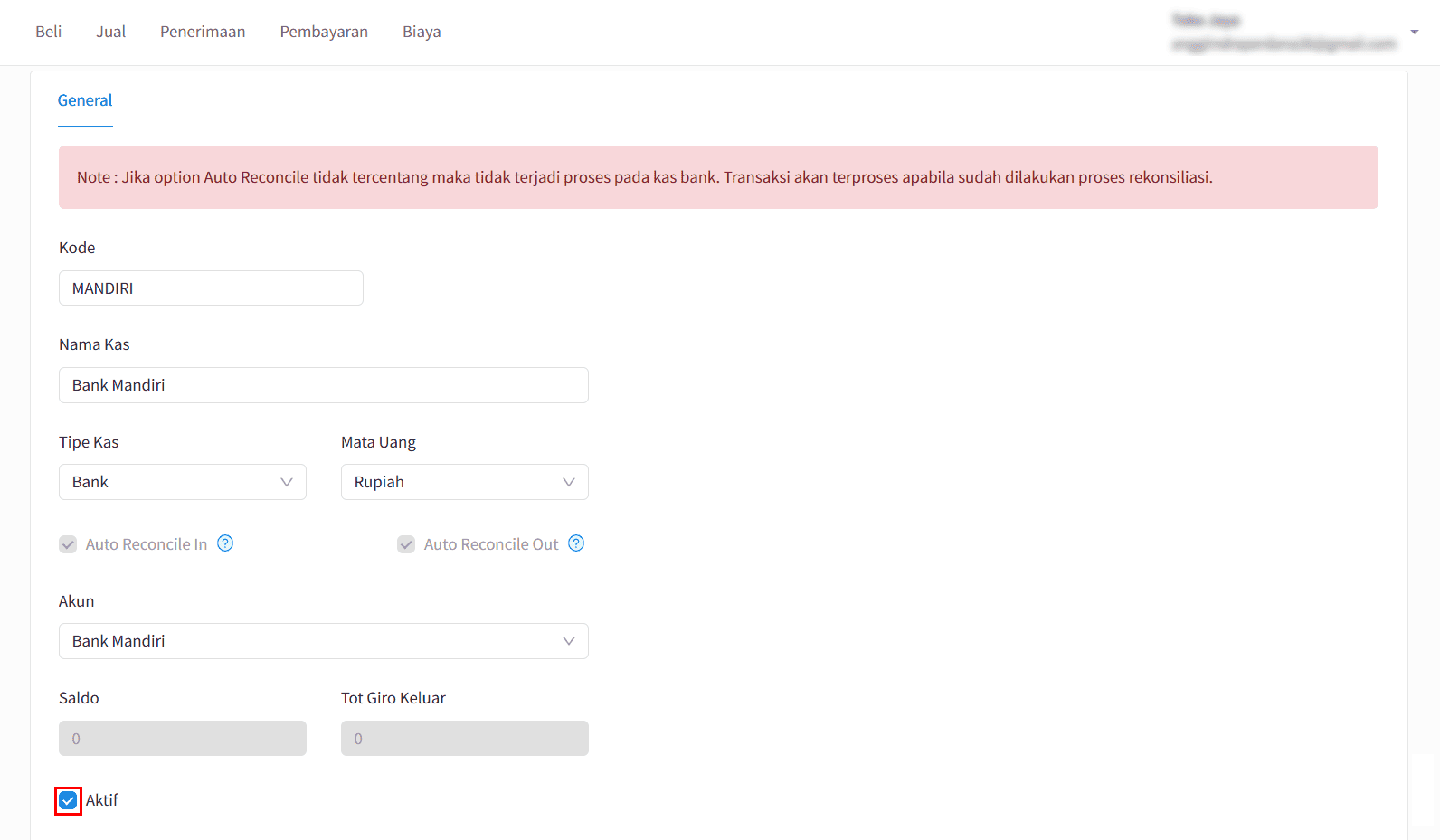Image resolution: width=1440 pixels, height=840 pixels.
Task: Toggle the Auto Reconcile In checkbox
Action: pyautogui.click(x=68, y=544)
